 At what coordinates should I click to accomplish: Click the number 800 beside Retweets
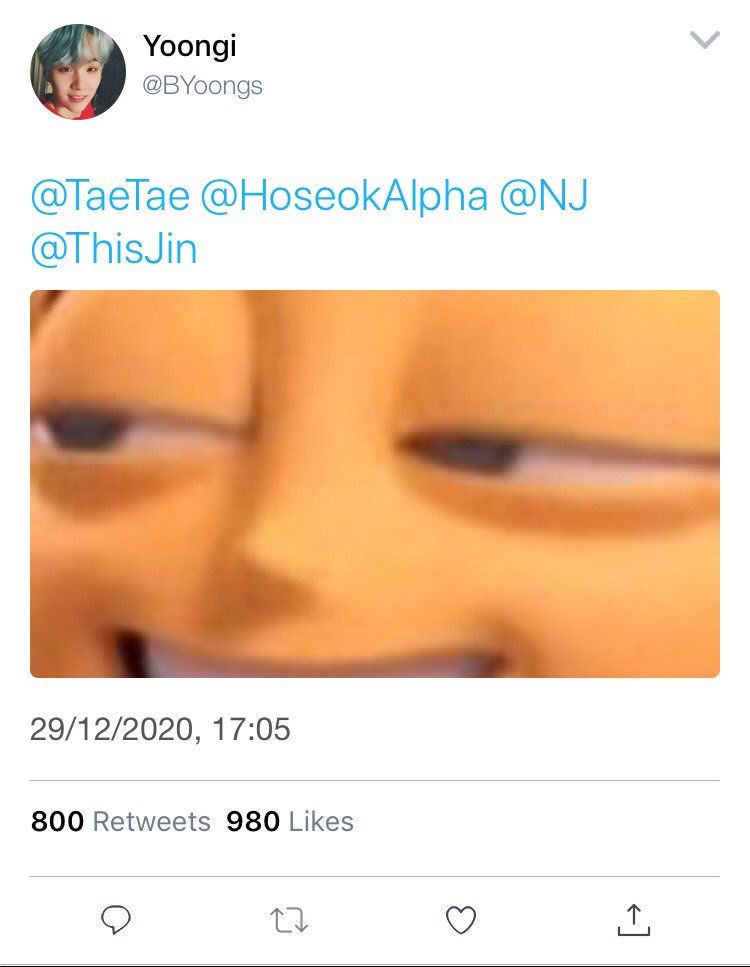[57, 821]
